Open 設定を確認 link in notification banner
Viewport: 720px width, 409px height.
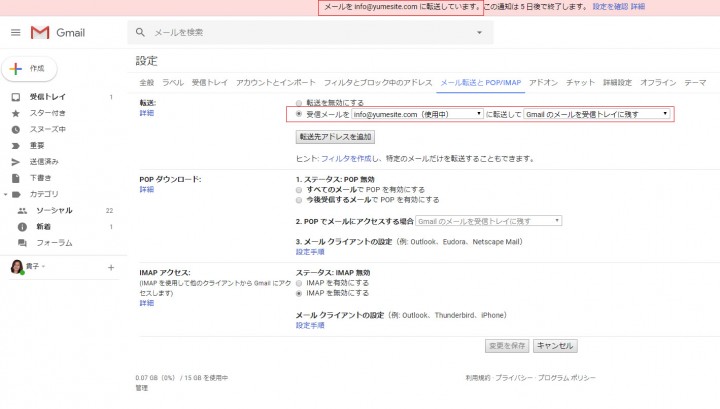click(x=610, y=7)
